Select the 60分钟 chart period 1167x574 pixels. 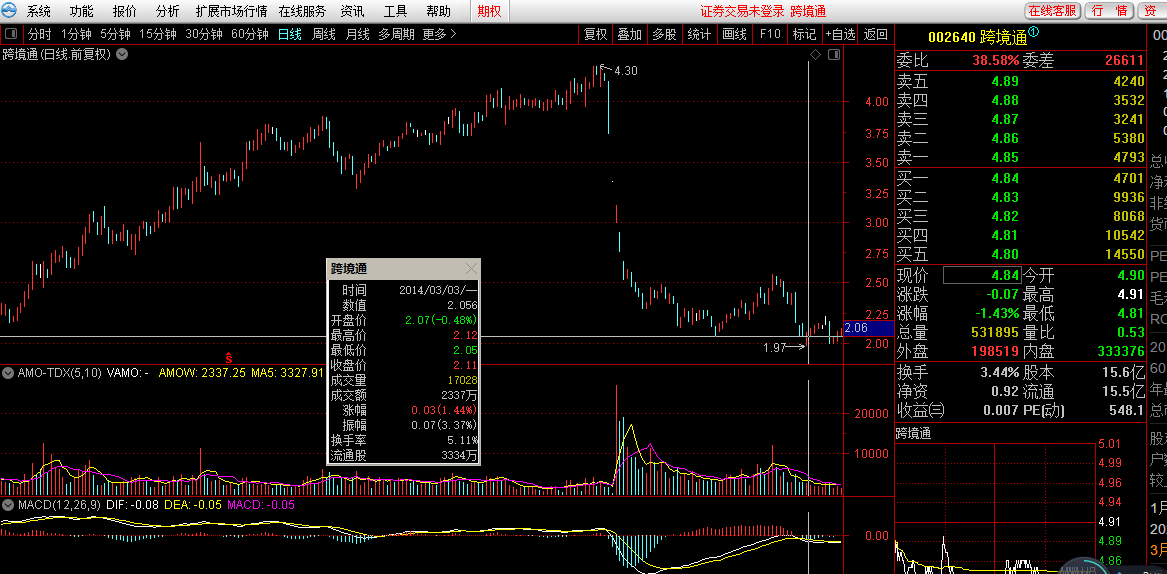249,34
